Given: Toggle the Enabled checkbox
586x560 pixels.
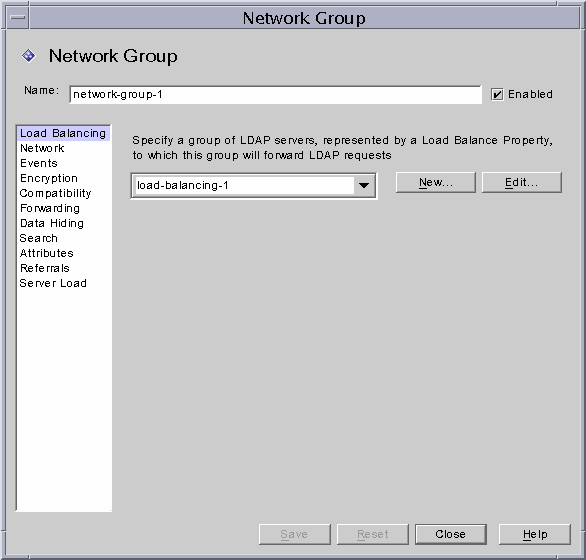Looking at the screenshot, I should click(x=497, y=95).
